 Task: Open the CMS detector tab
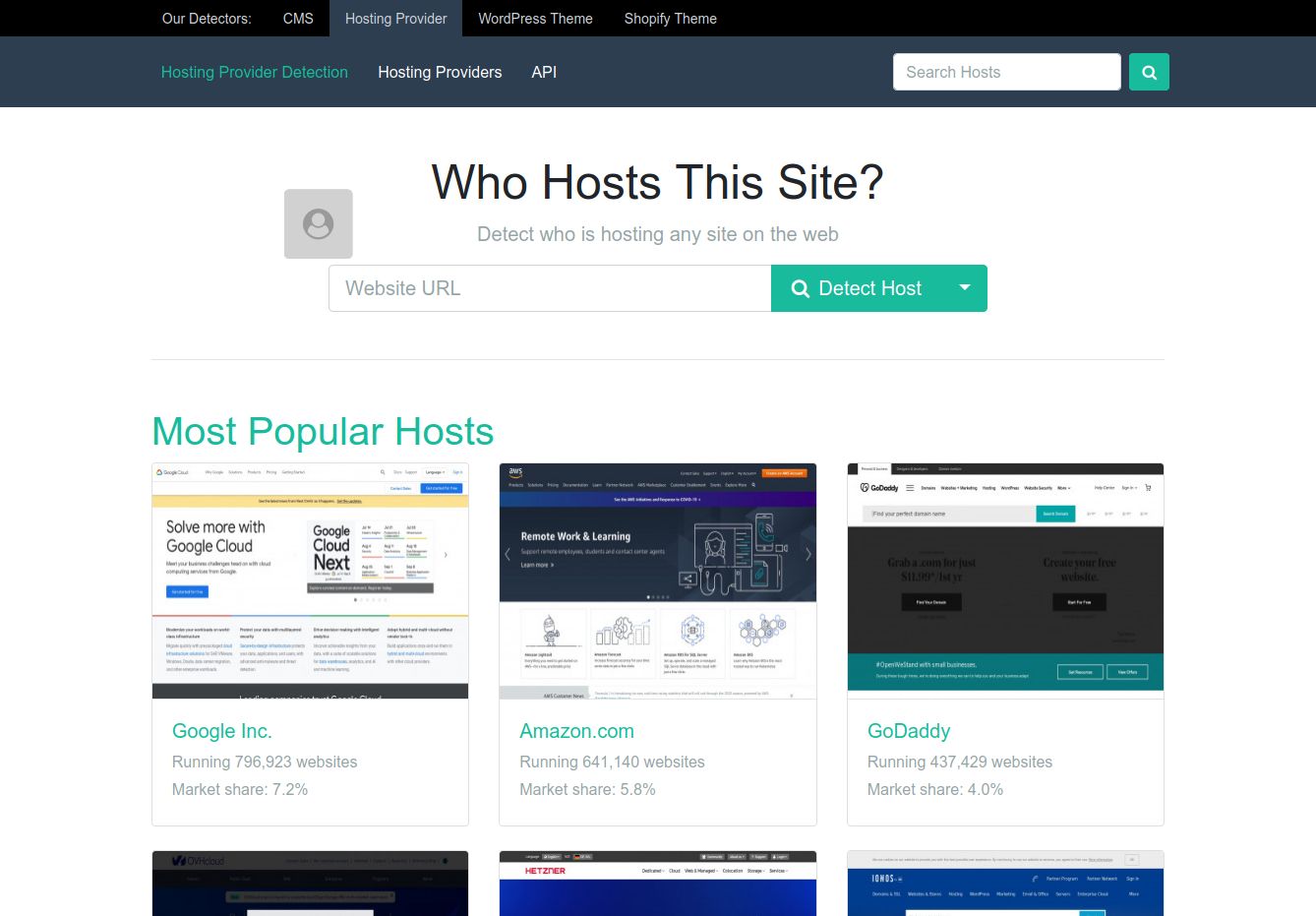click(x=298, y=19)
